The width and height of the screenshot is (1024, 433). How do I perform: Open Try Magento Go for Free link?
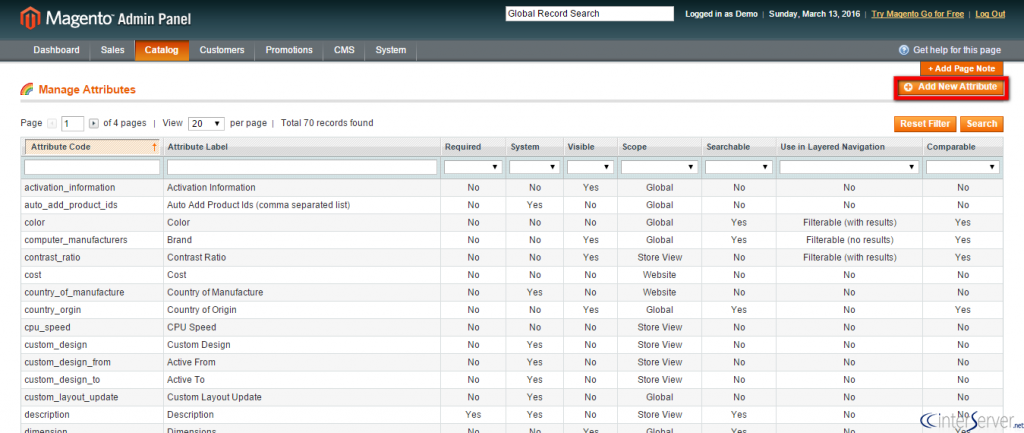coord(920,14)
